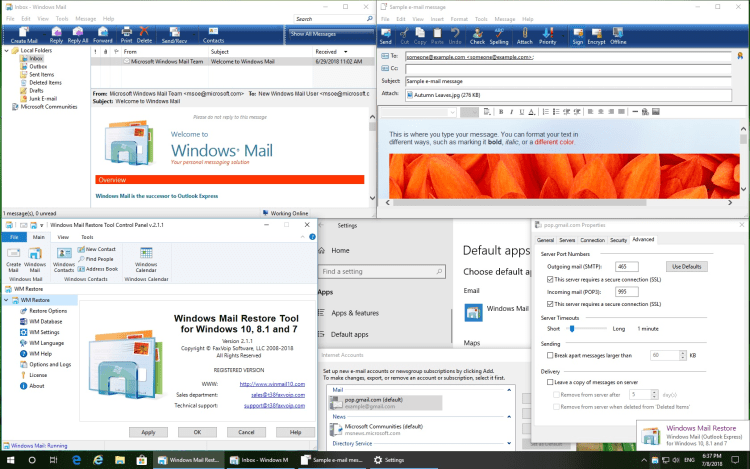The width and height of the screenshot is (750, 469).
Task: Click the Outgoing mail SMTP port field
Action: [627, 267]
